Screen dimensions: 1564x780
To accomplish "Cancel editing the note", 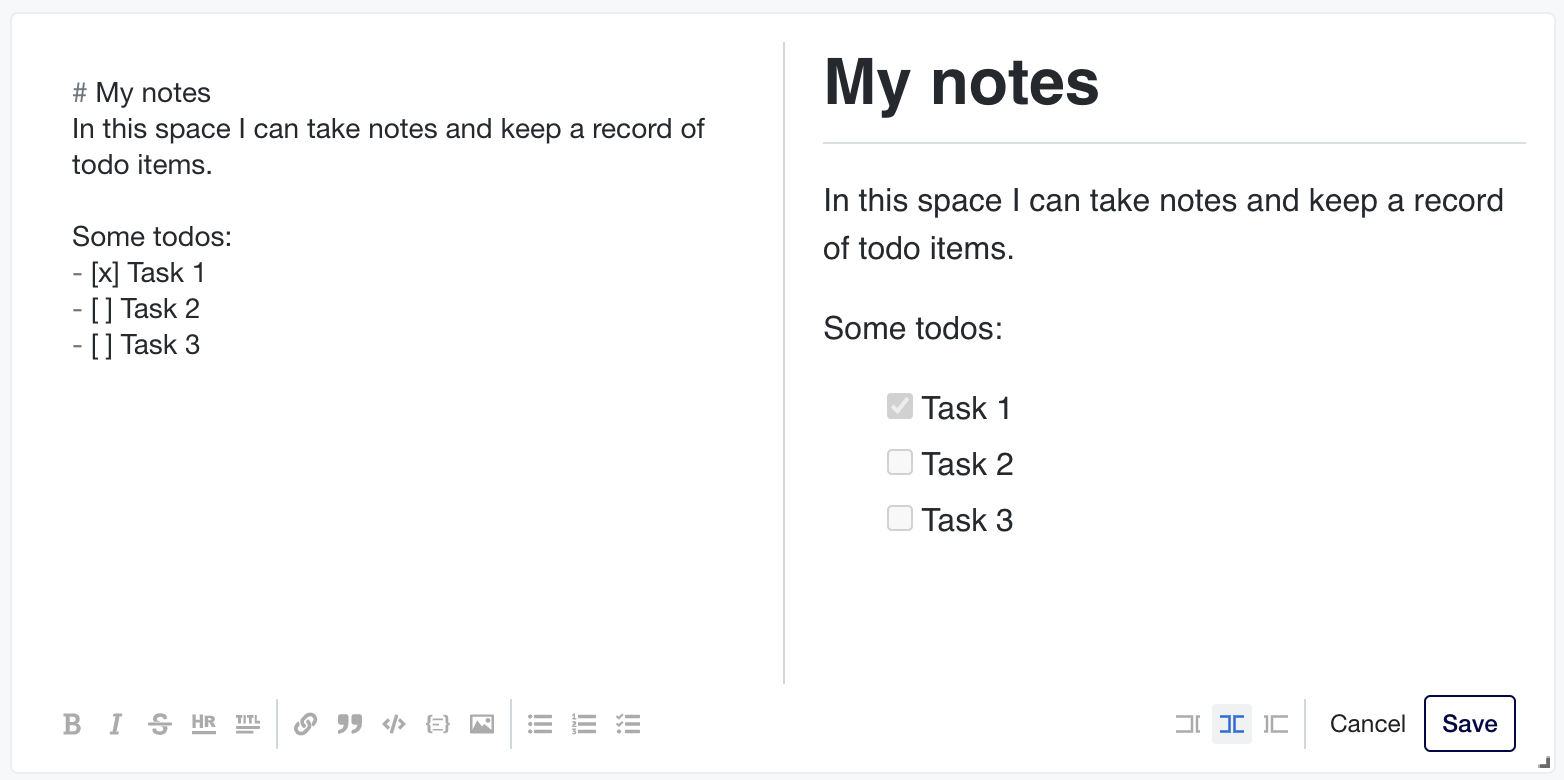I will pyautogui.click(x=1367, y=723).
